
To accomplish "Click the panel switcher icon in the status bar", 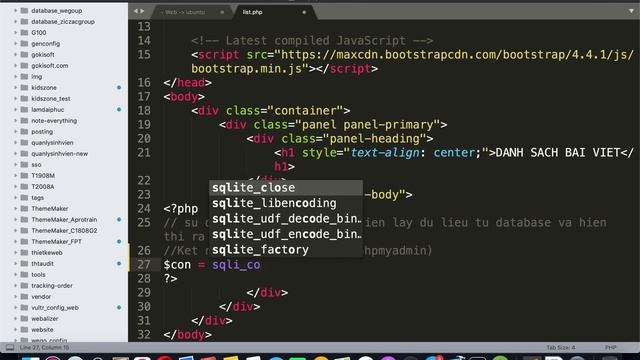I will tap(10, 348).
